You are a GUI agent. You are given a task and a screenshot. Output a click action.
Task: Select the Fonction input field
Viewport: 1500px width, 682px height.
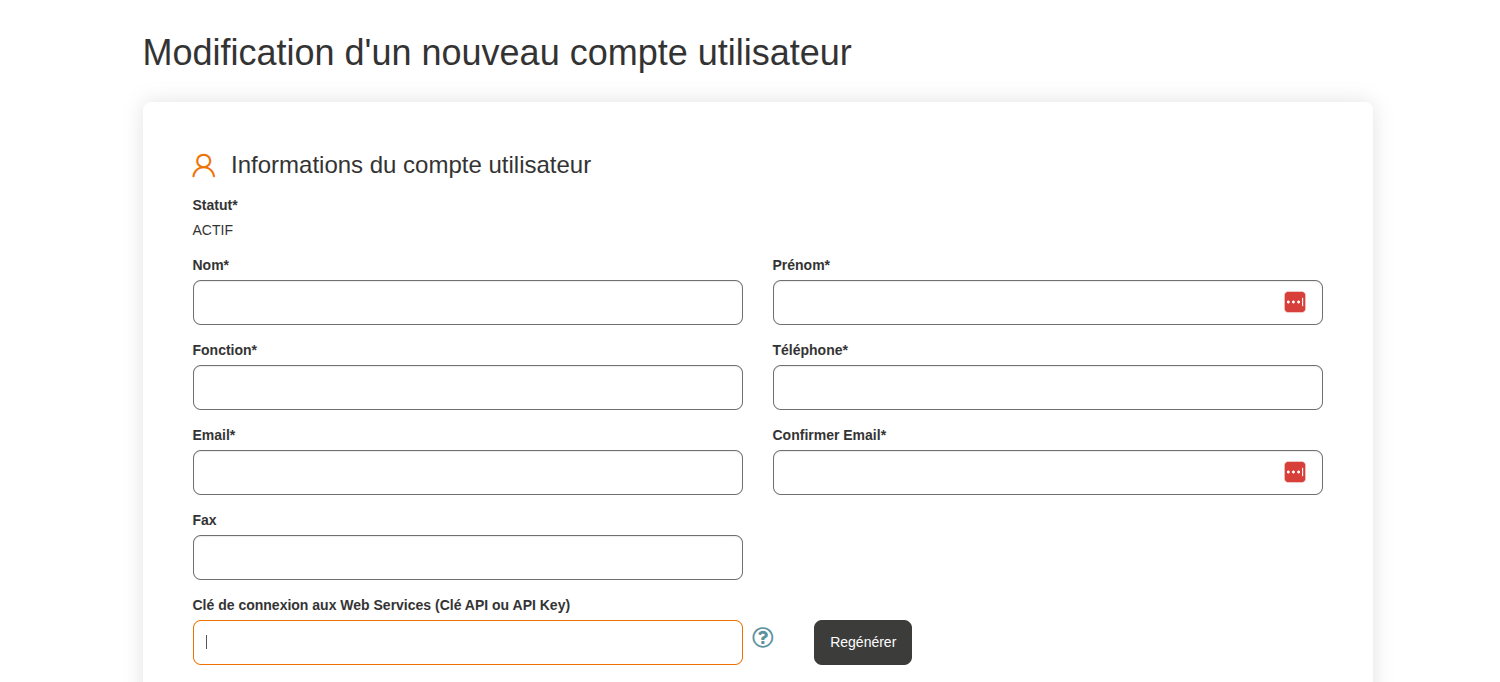467,387
